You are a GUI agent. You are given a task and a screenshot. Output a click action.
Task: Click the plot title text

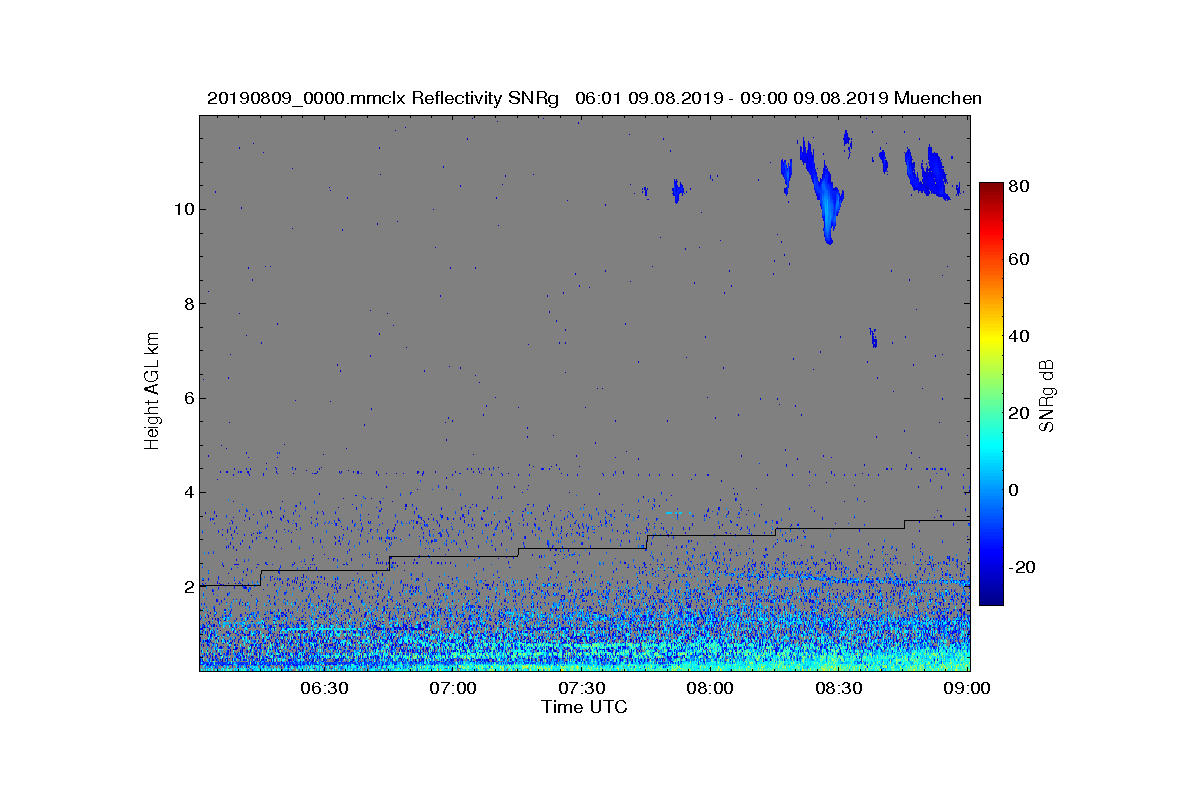pos(594,98)
